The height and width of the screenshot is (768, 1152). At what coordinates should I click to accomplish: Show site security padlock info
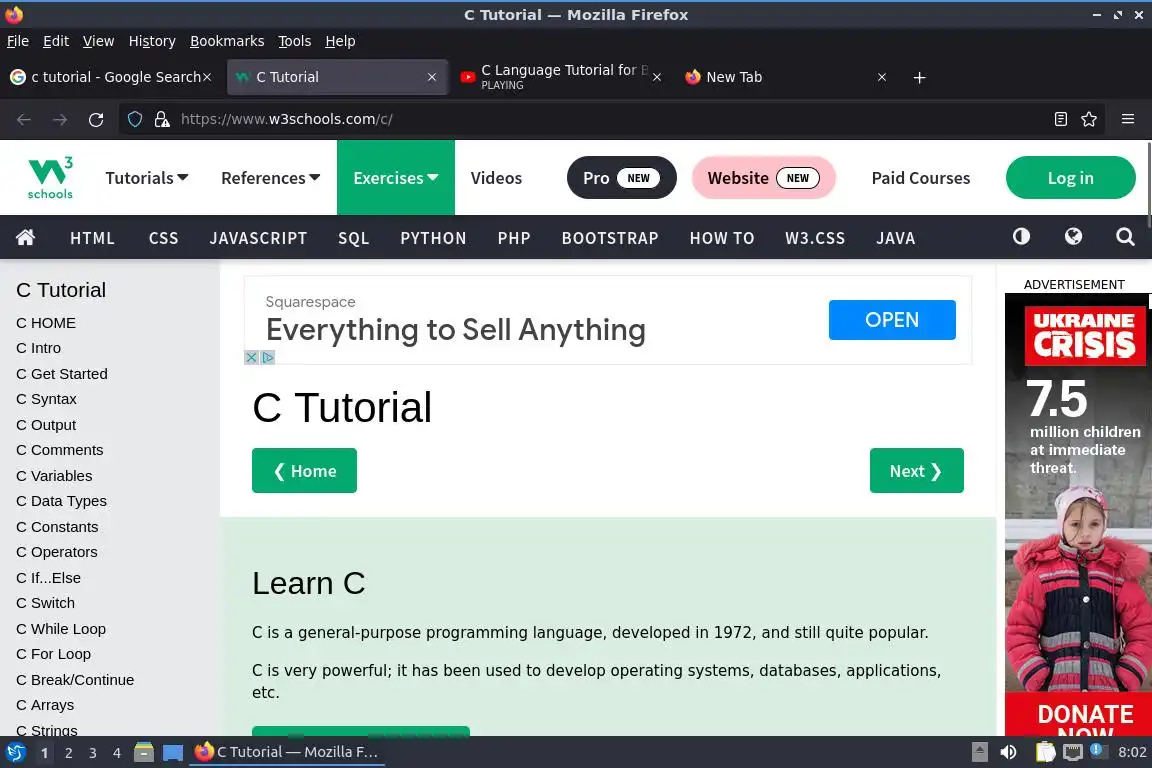162,119
